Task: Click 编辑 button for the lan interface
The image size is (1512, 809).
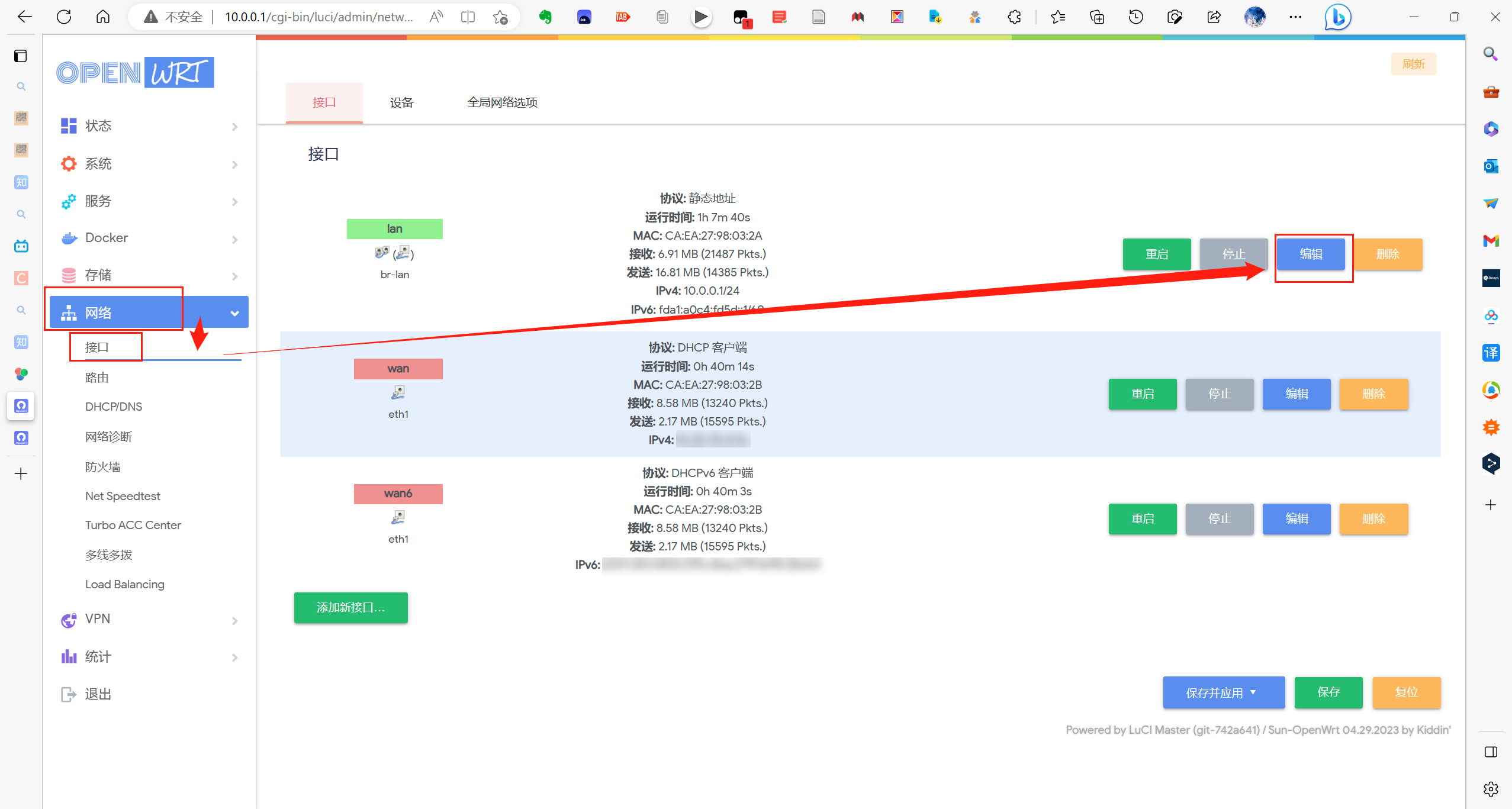Action: [x=1311, y=254]
